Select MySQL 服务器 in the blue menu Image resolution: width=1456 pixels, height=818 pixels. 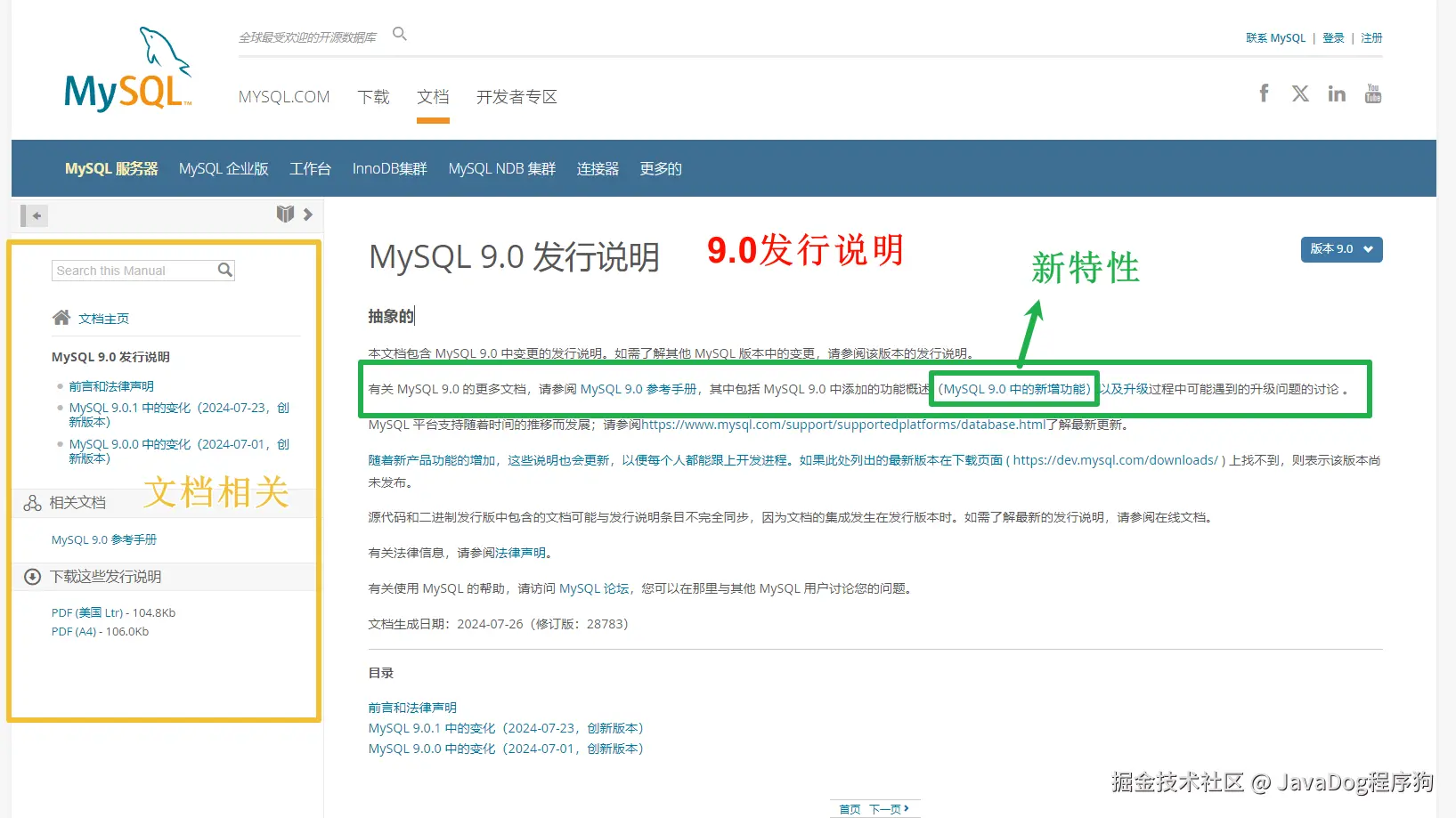click(111, 169)
